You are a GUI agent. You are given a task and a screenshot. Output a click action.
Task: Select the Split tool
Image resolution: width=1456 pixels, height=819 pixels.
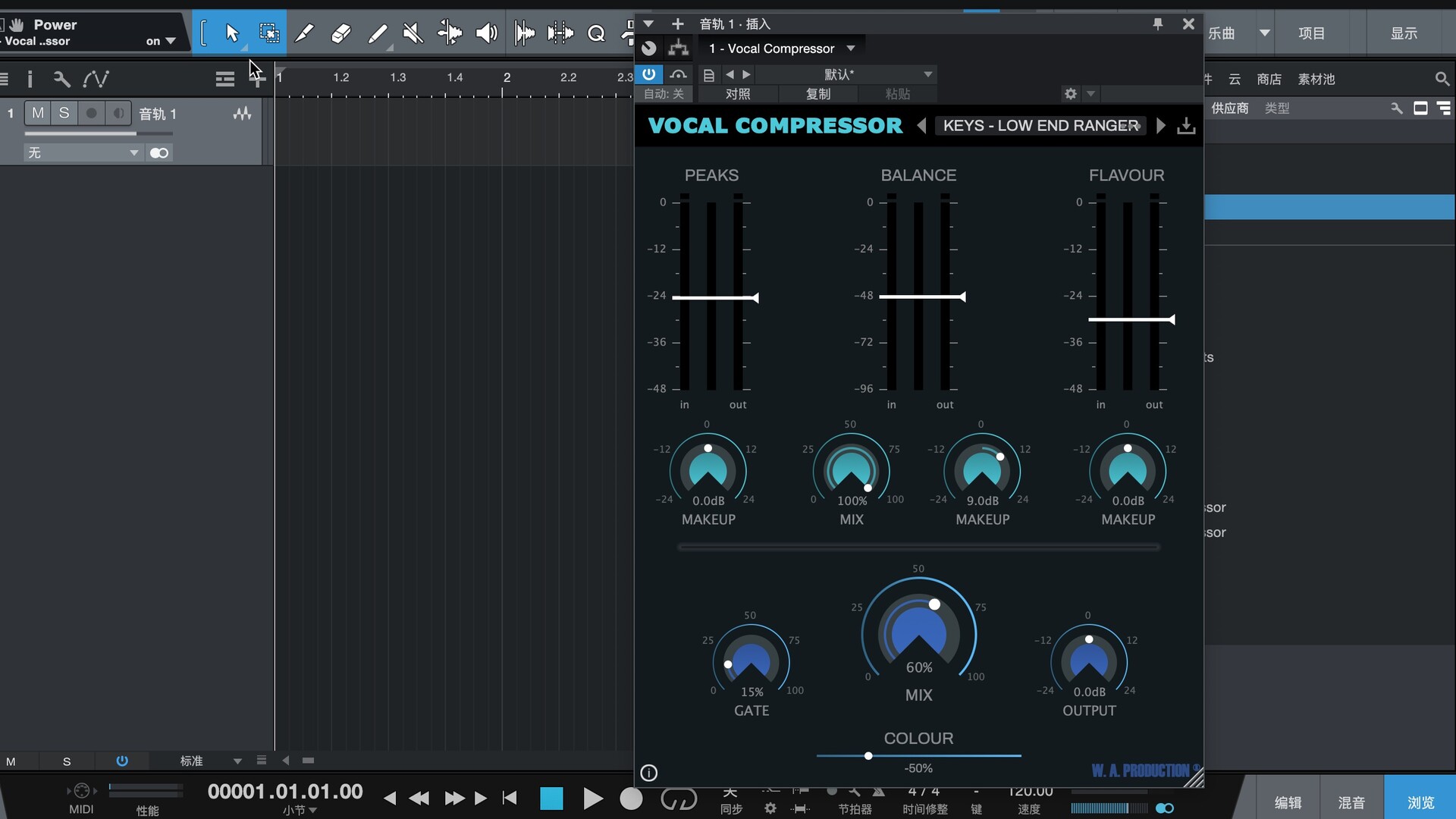tap(304, 33)
